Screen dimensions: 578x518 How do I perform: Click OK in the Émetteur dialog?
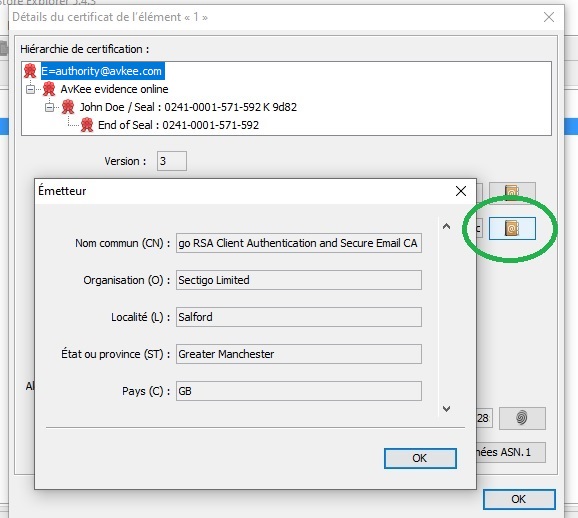point(420,458)
